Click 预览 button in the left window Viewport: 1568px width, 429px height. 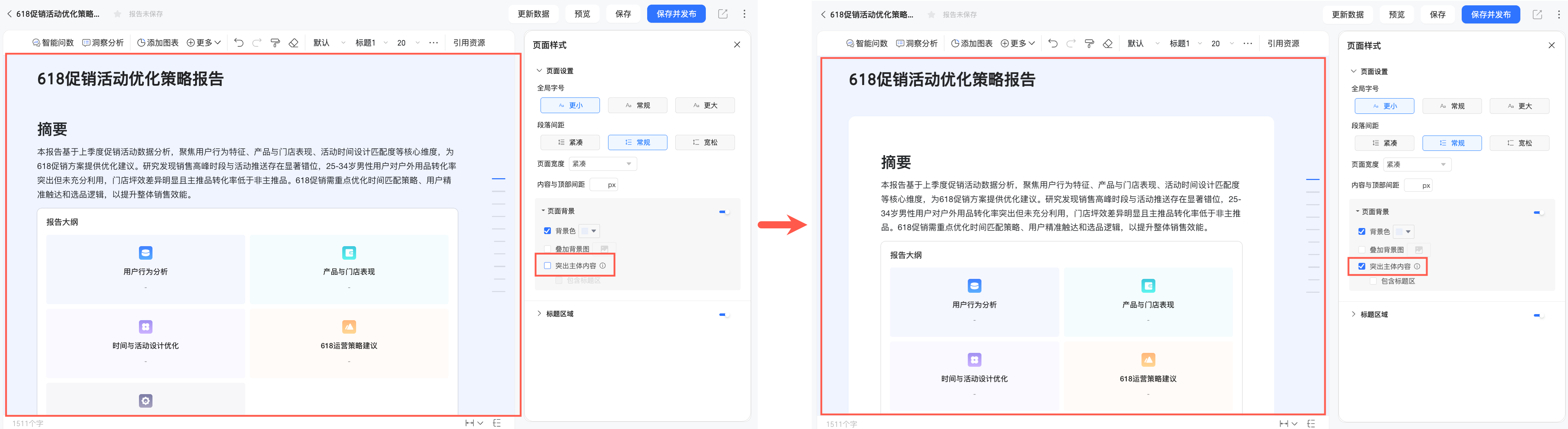582,14
